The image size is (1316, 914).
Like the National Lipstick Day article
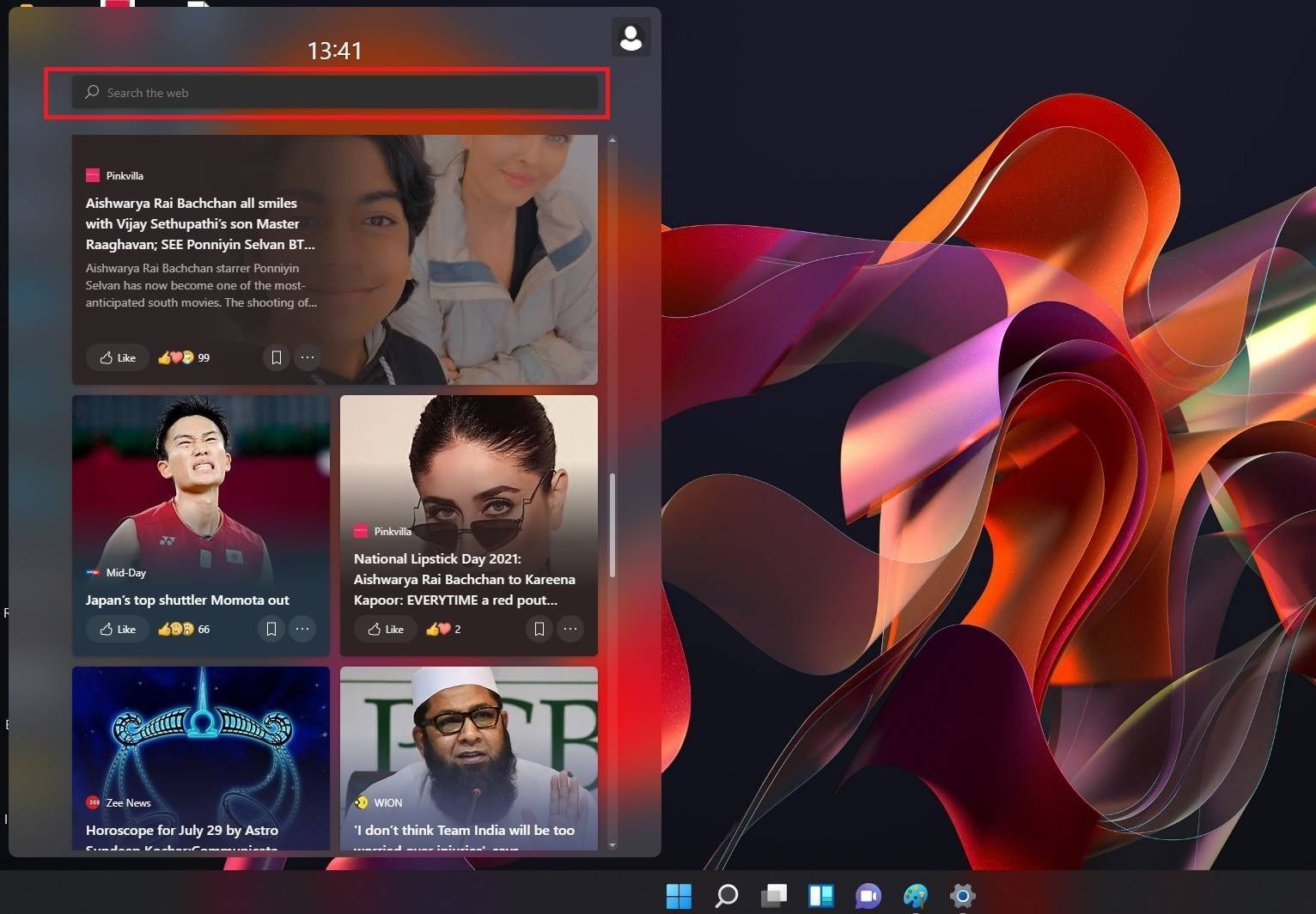click(385, 629)
